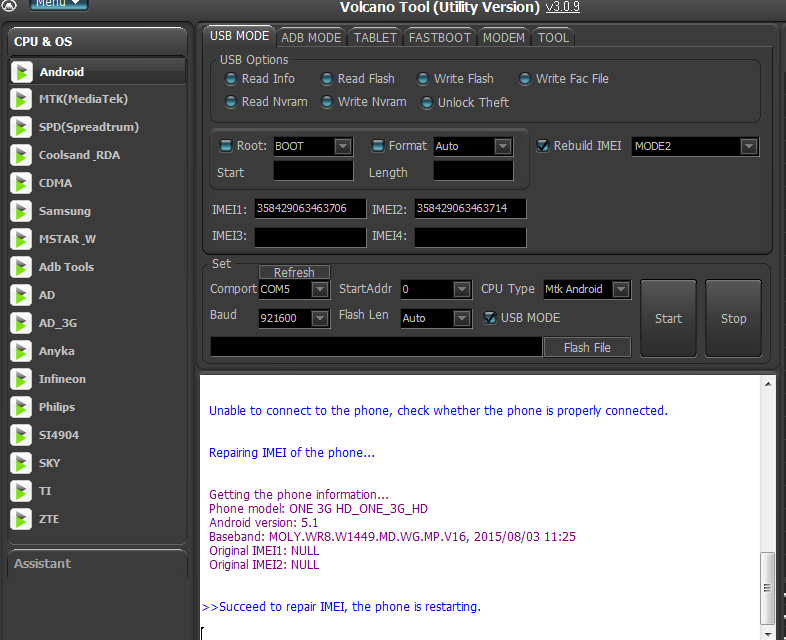Click the Stop button
The height and width of the screenshot is (640, 786).
pos(733,318)
